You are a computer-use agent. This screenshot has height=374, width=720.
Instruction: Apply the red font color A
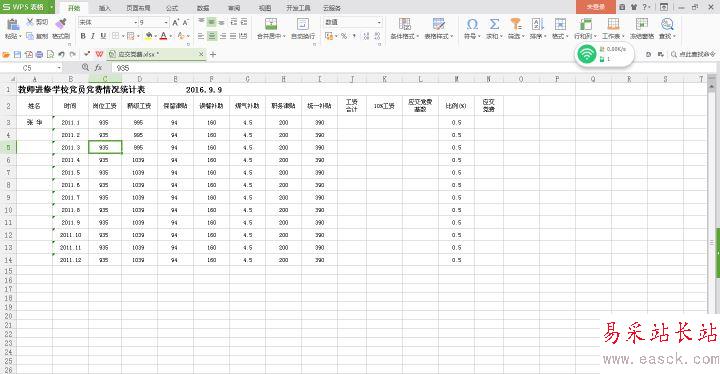[x=163, y=36]
